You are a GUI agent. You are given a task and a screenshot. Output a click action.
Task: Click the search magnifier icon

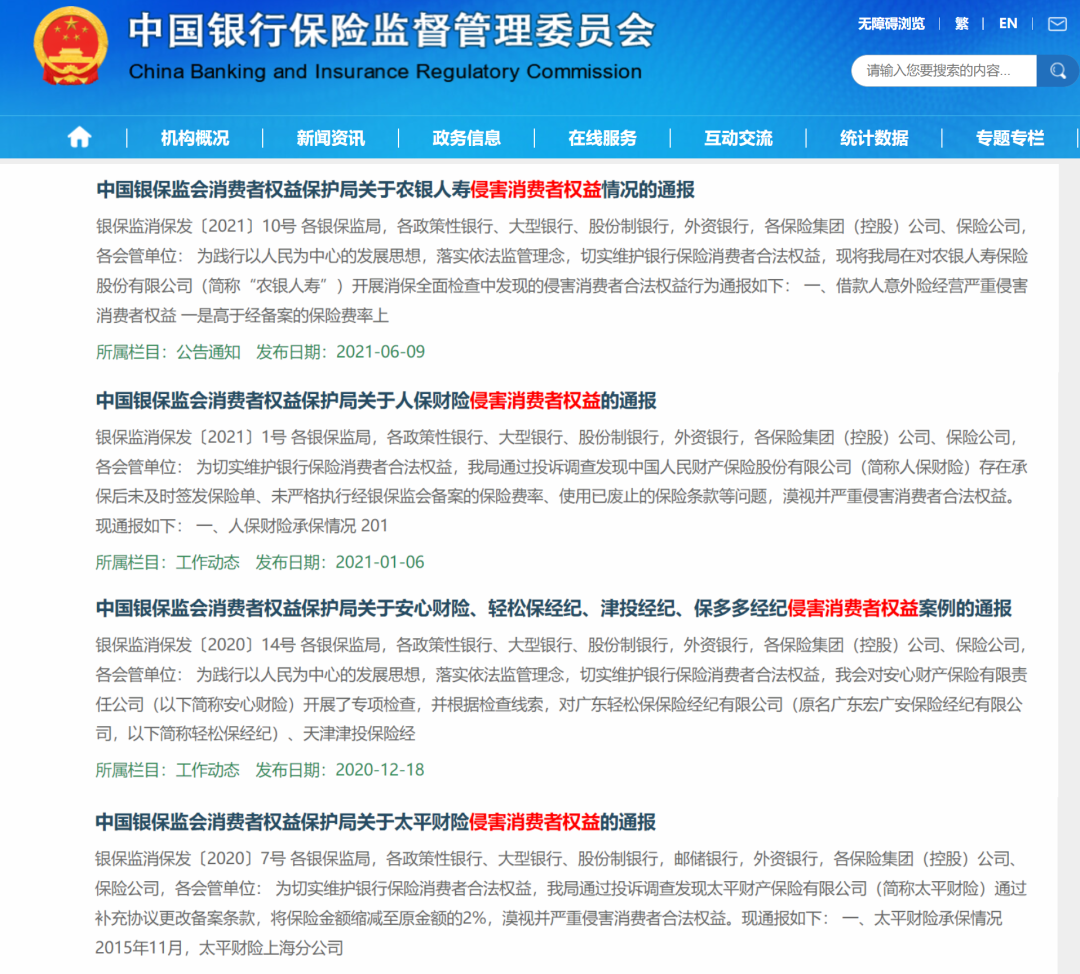1058,71
